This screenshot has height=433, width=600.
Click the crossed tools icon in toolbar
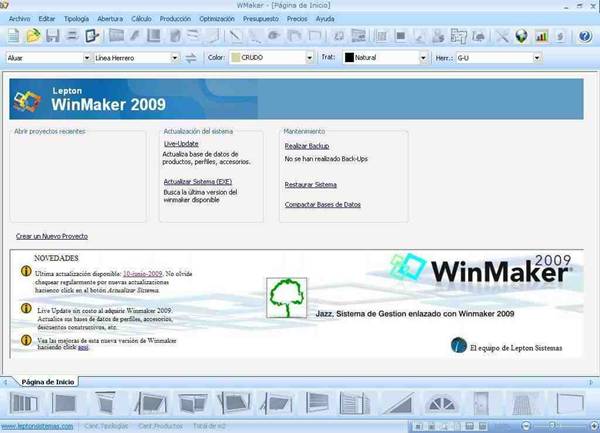click(x=502, y=36)
